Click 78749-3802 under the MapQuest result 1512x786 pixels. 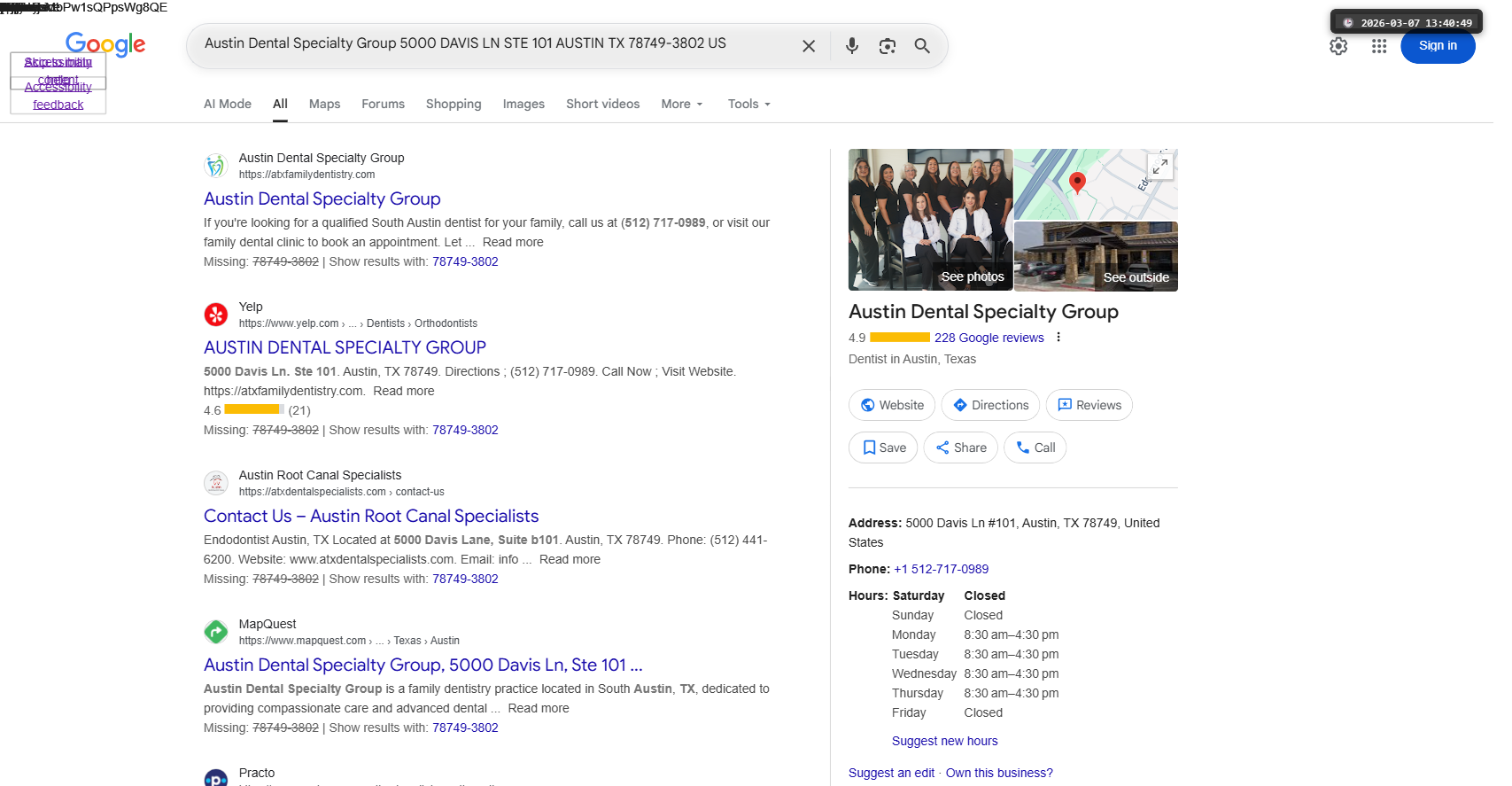click(x=465, y=728)
